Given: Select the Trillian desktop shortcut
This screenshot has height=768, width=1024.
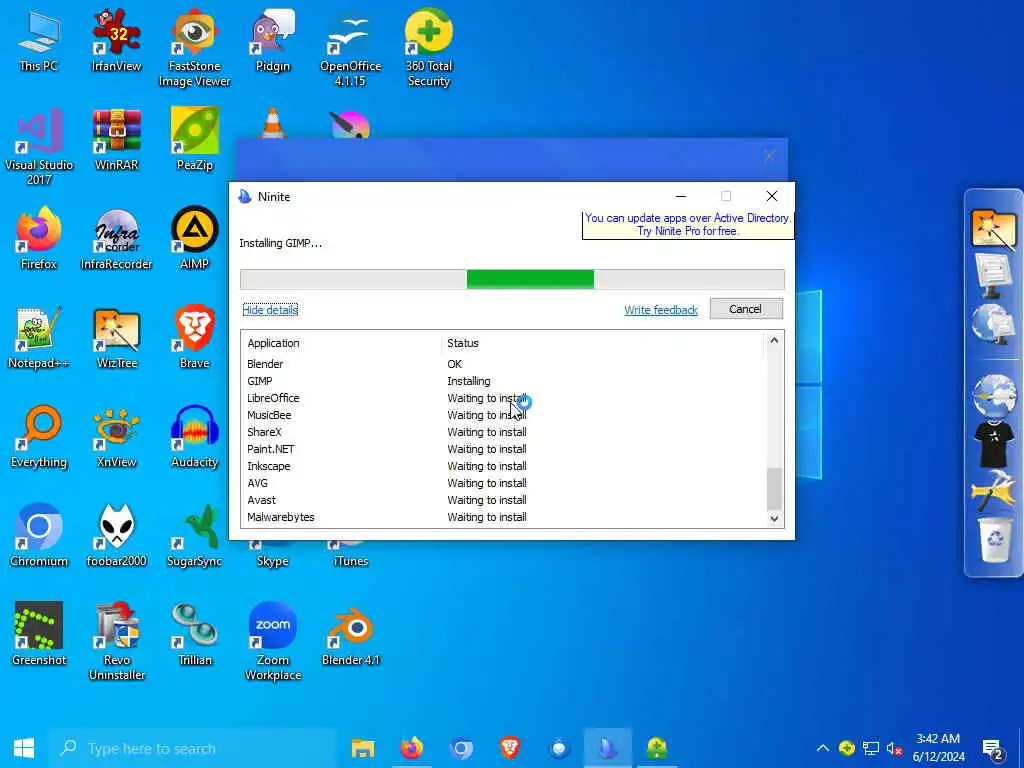Looking at the screenshot, I should pyautogui.click(x=195, y=635).
